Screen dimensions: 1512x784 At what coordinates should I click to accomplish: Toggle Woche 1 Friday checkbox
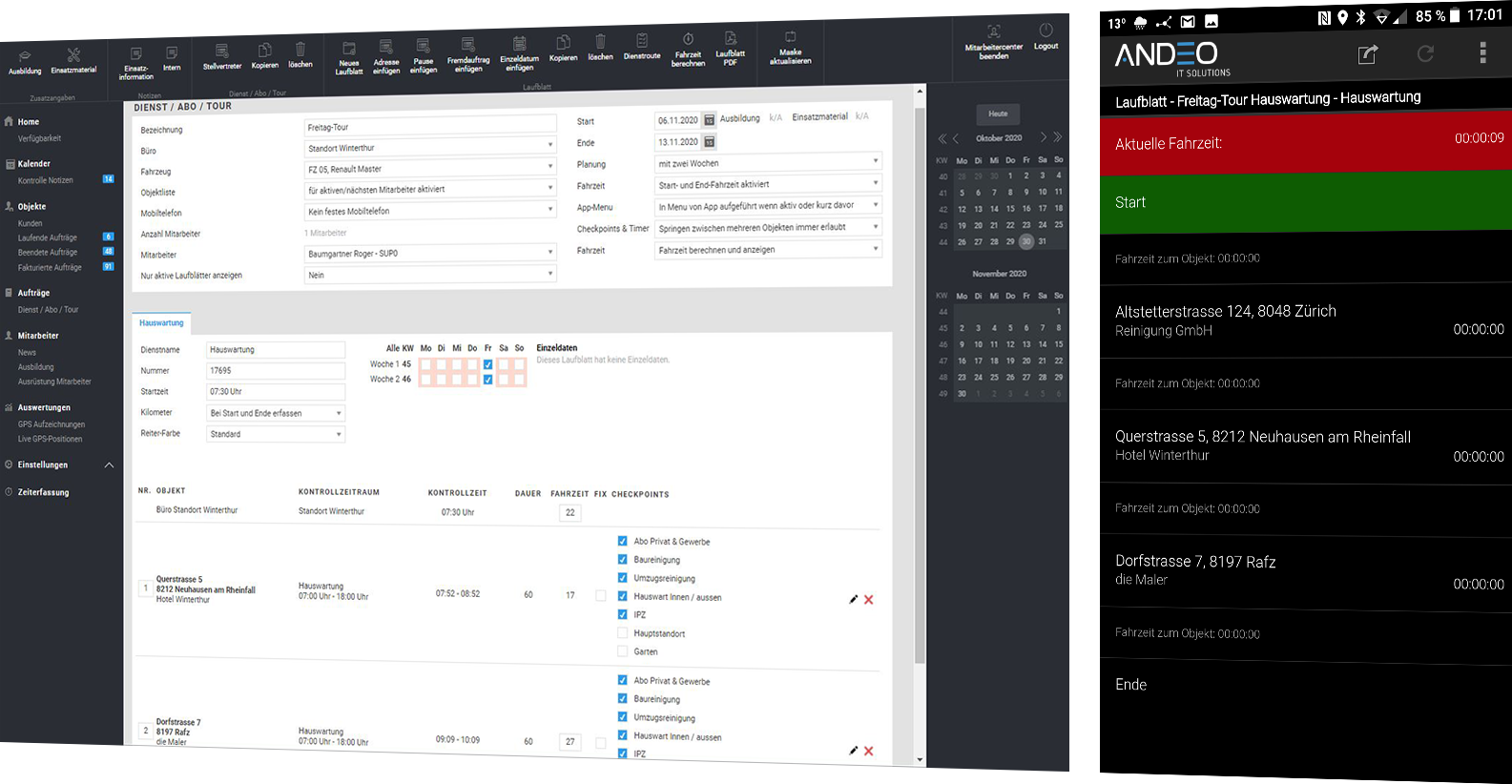point(487,364)
